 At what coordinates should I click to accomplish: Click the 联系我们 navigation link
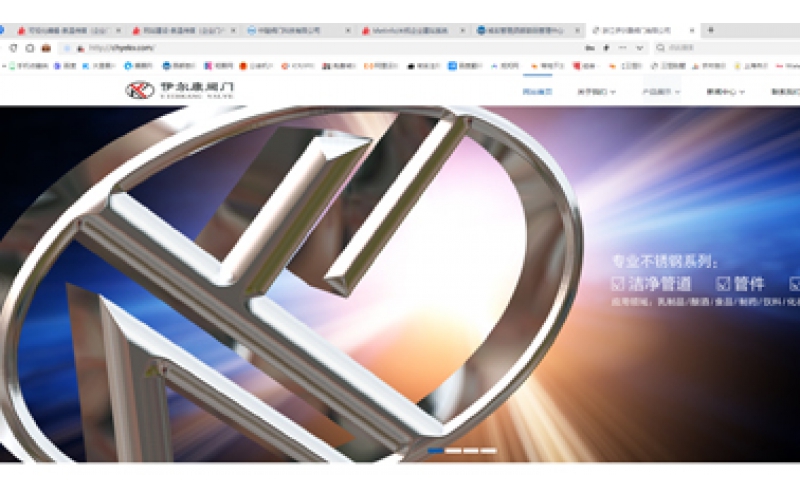coord(785,92)
